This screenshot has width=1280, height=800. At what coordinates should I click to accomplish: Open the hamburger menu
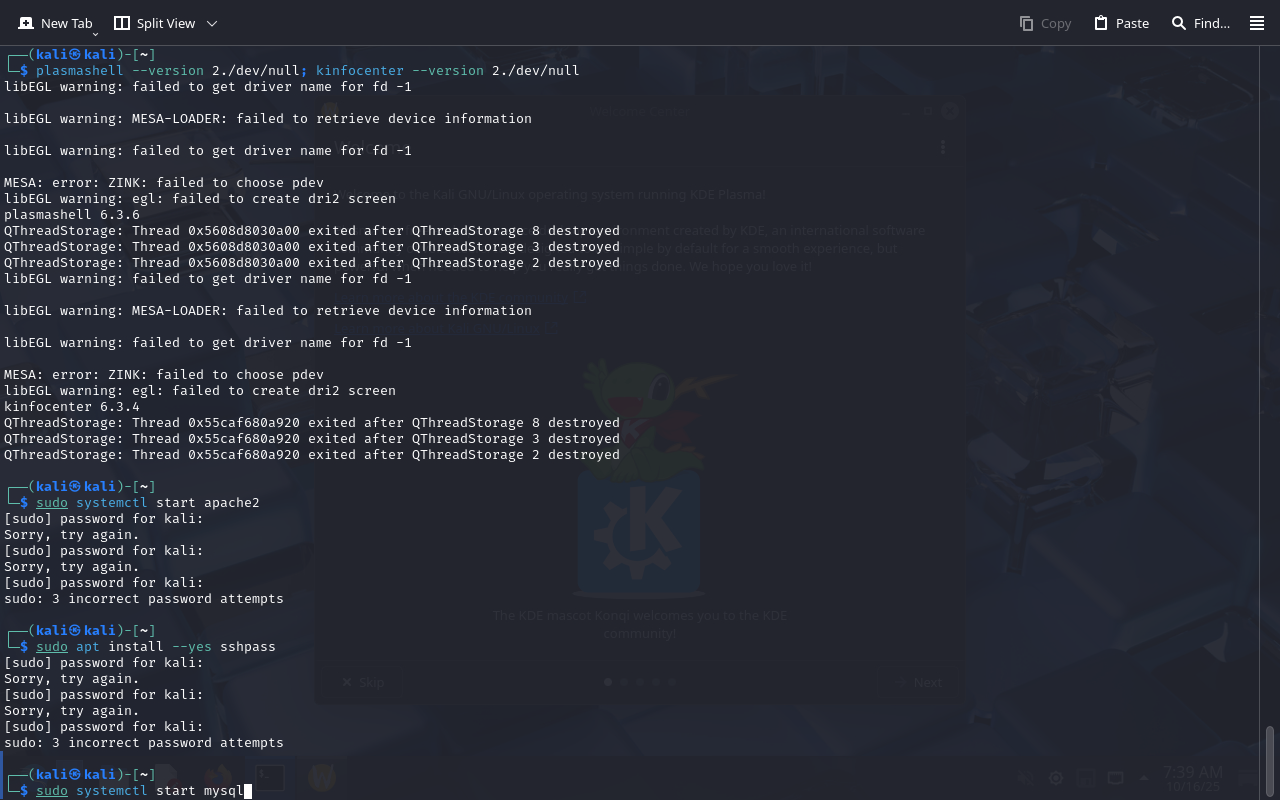[x=1257, y=23]
